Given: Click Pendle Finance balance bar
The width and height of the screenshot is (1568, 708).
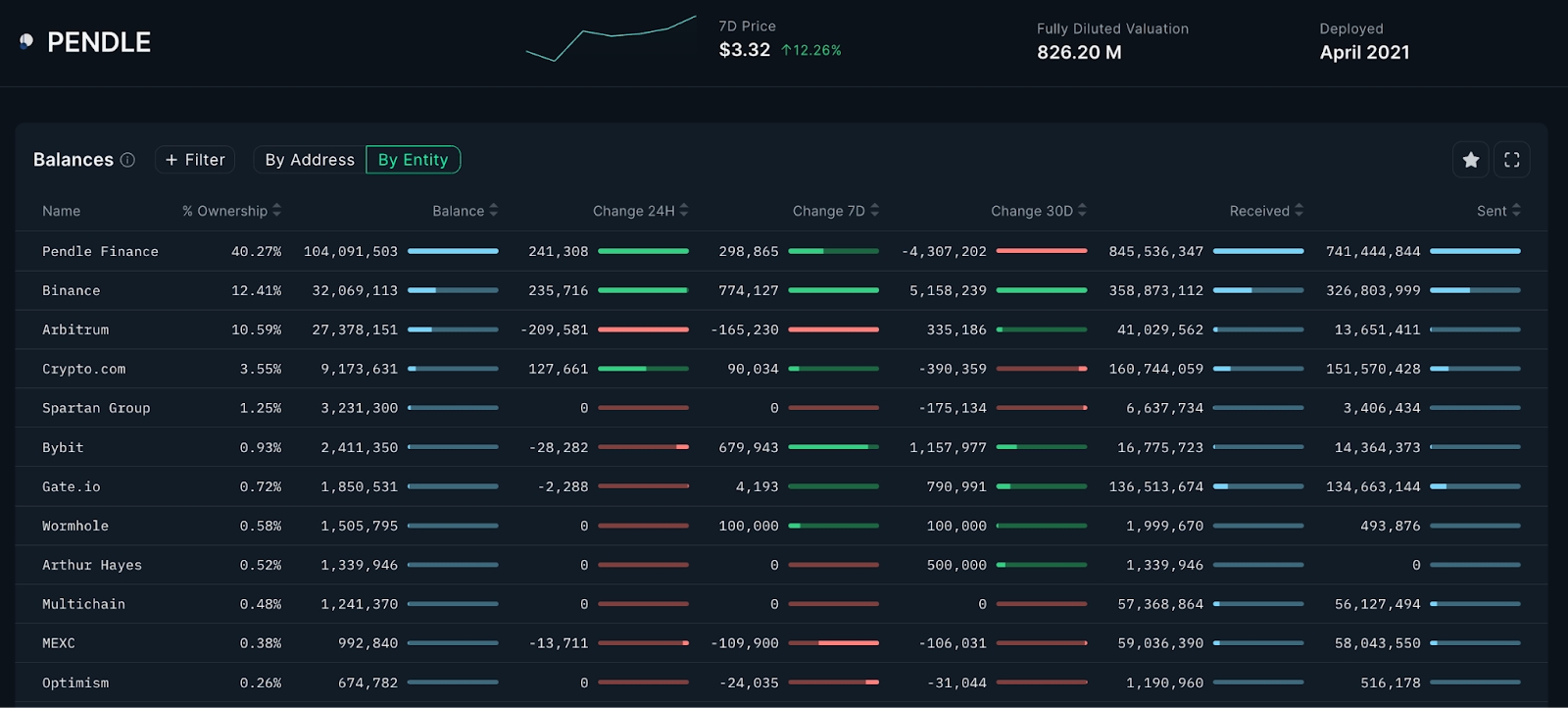Looking at the screenshot, I should pos(453,252).
